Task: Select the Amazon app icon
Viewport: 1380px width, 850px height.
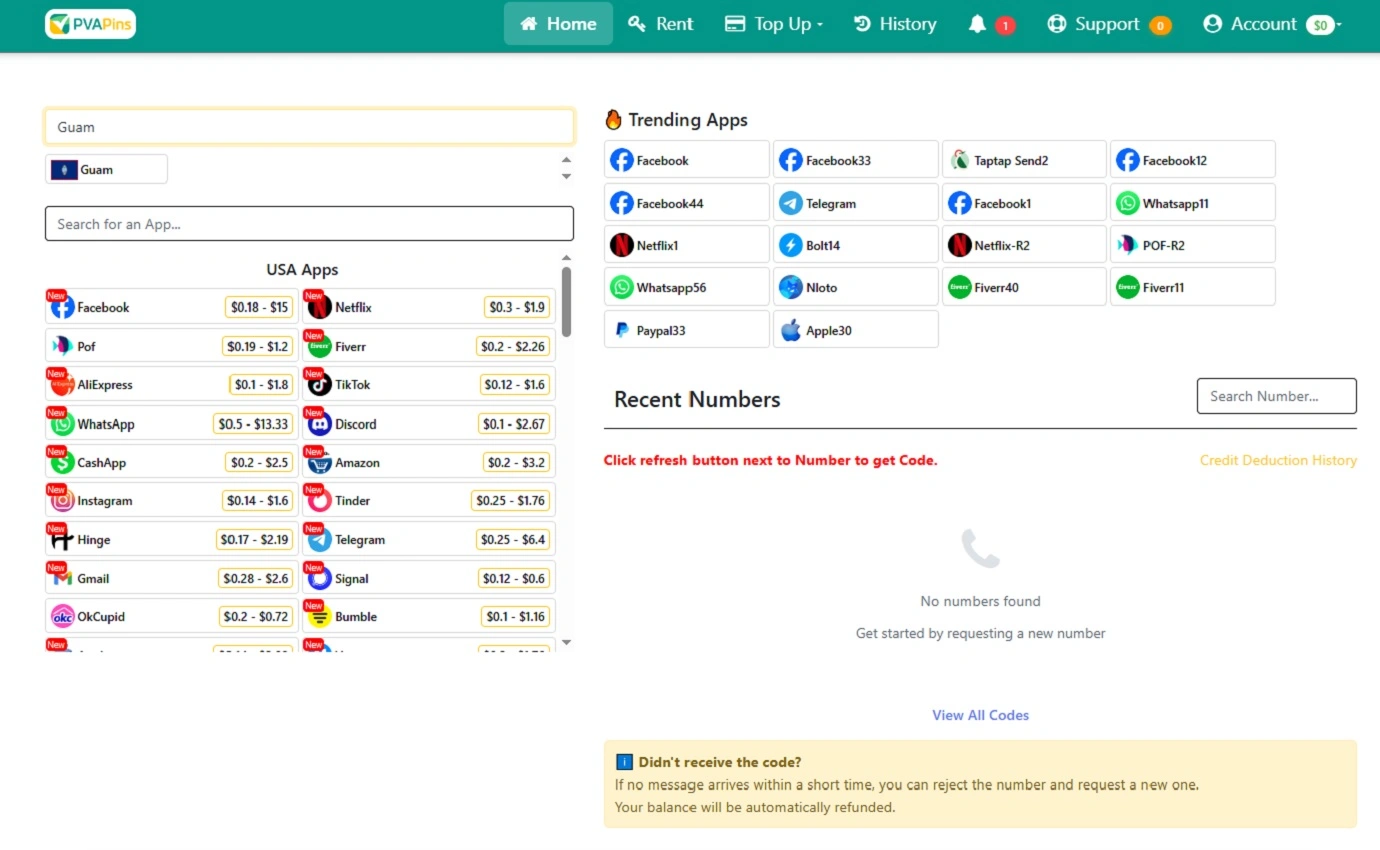Action: [320, 462]
